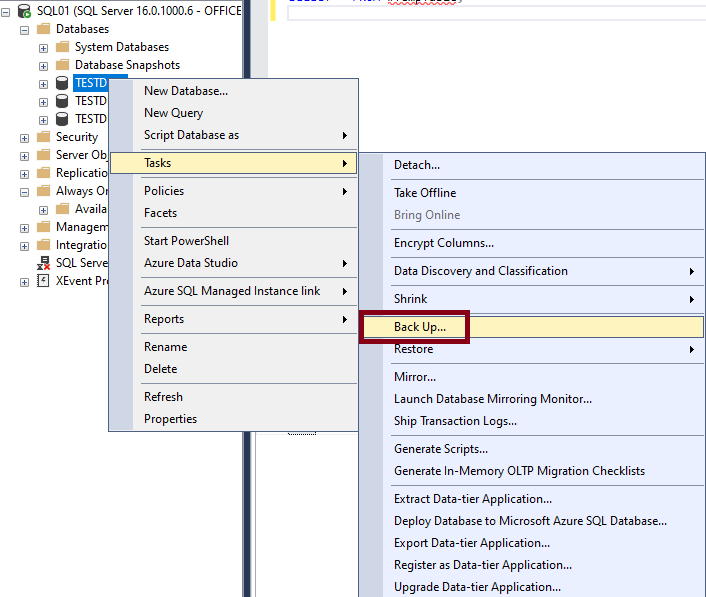The height and width of the screenshot is (597, 706).
Task: Click the Always On folder icon
Action: point(43,191)
